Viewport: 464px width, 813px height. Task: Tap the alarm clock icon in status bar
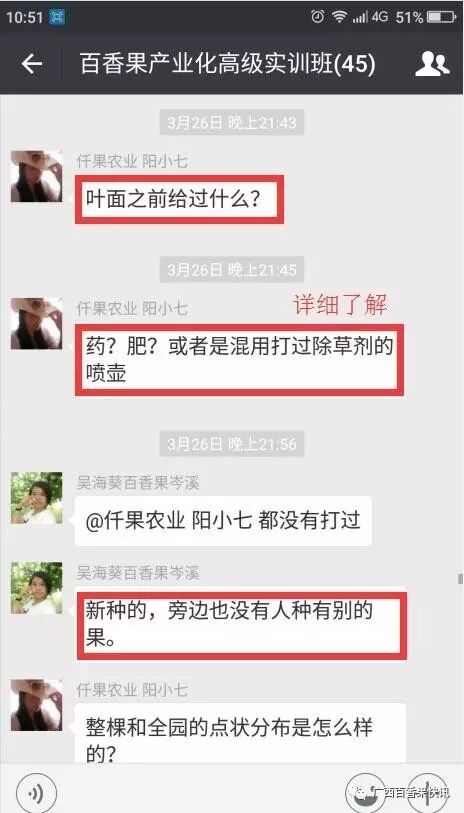pos(317,17)
